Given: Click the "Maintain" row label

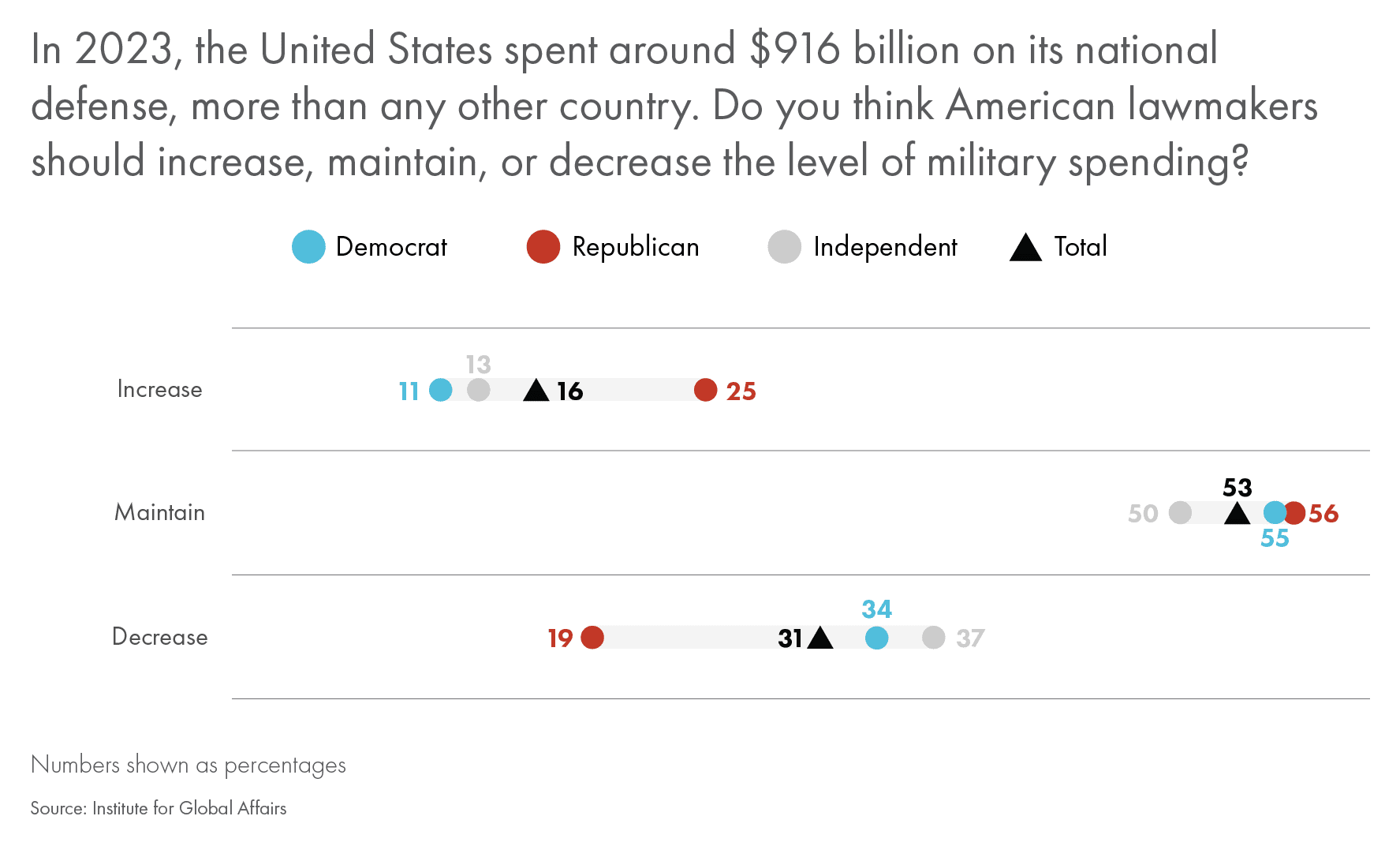Looking at the screenshot, I should pos(159,513).
